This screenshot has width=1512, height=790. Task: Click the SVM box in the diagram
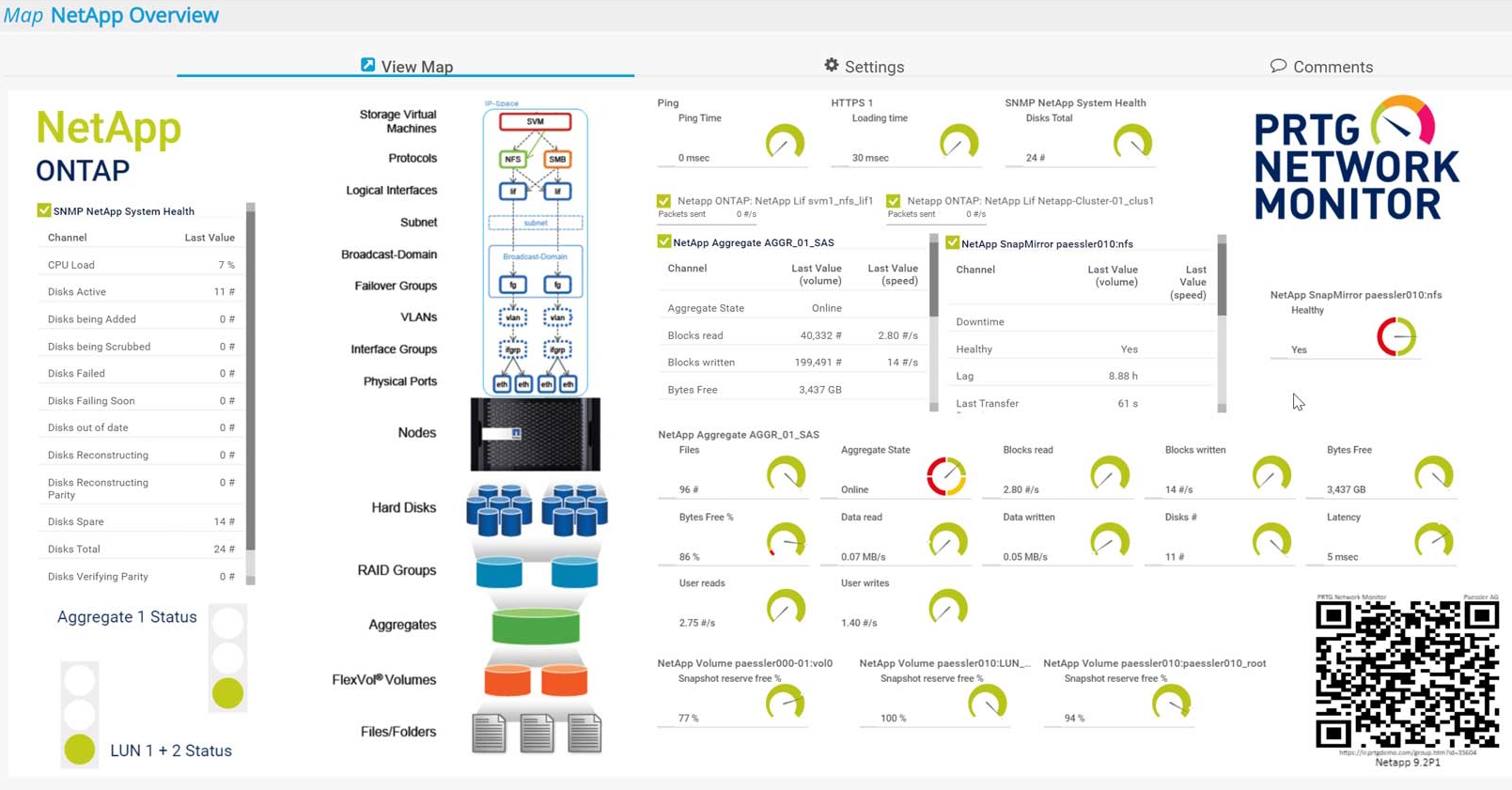pos(535,121)
